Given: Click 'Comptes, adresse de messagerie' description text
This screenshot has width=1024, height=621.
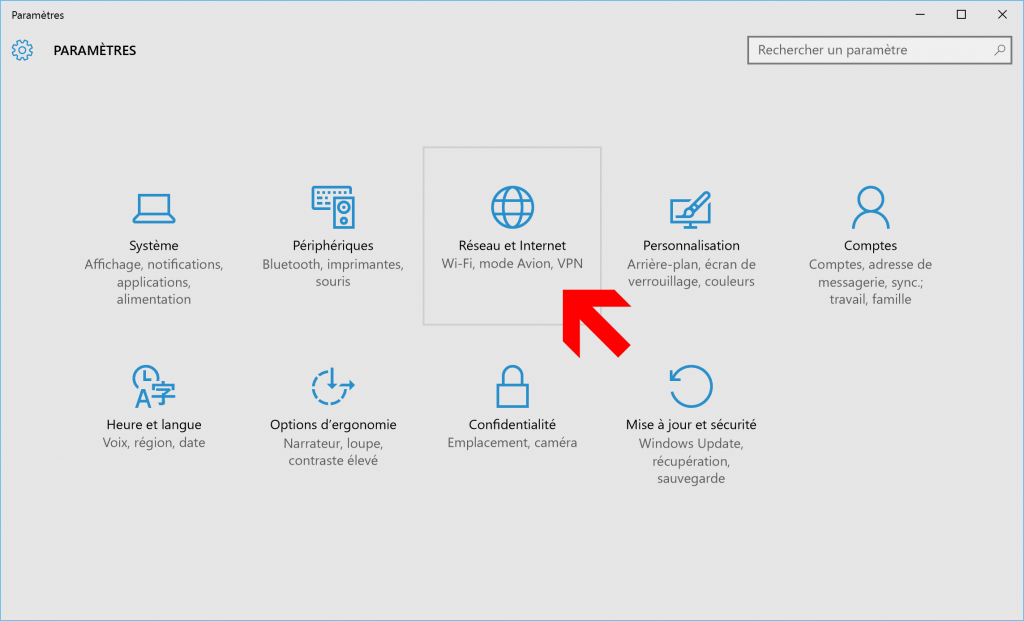Looking at the screenshot, I should point(871,282).
